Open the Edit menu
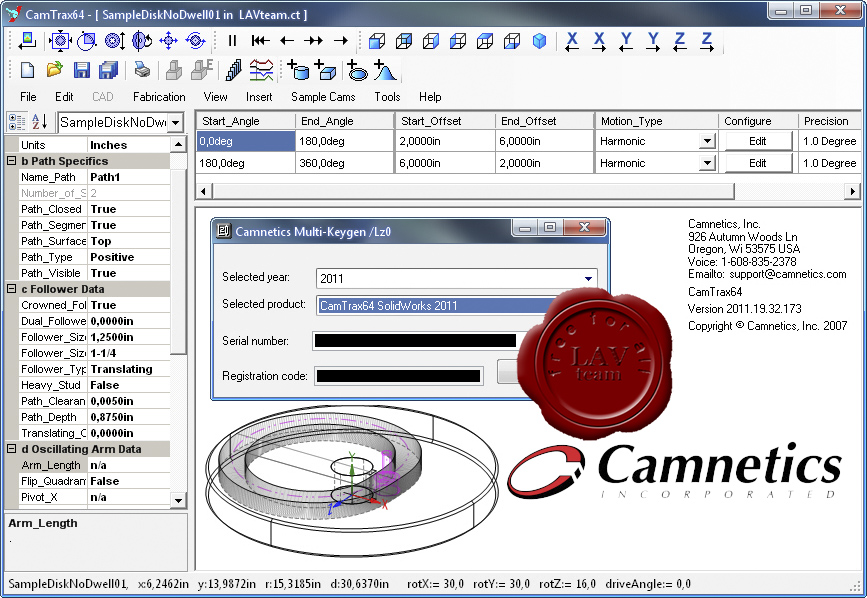The image size is (867, 598). pos(64,97)
